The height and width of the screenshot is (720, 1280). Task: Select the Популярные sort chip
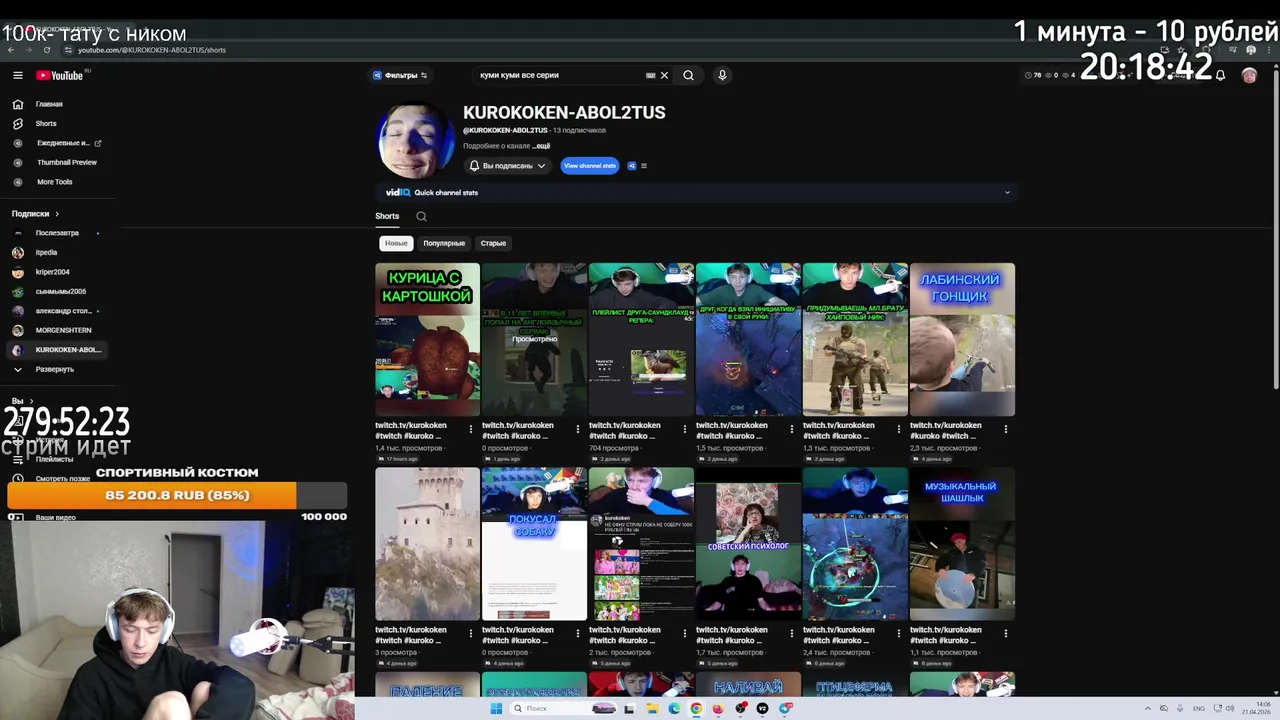[444, 243]
